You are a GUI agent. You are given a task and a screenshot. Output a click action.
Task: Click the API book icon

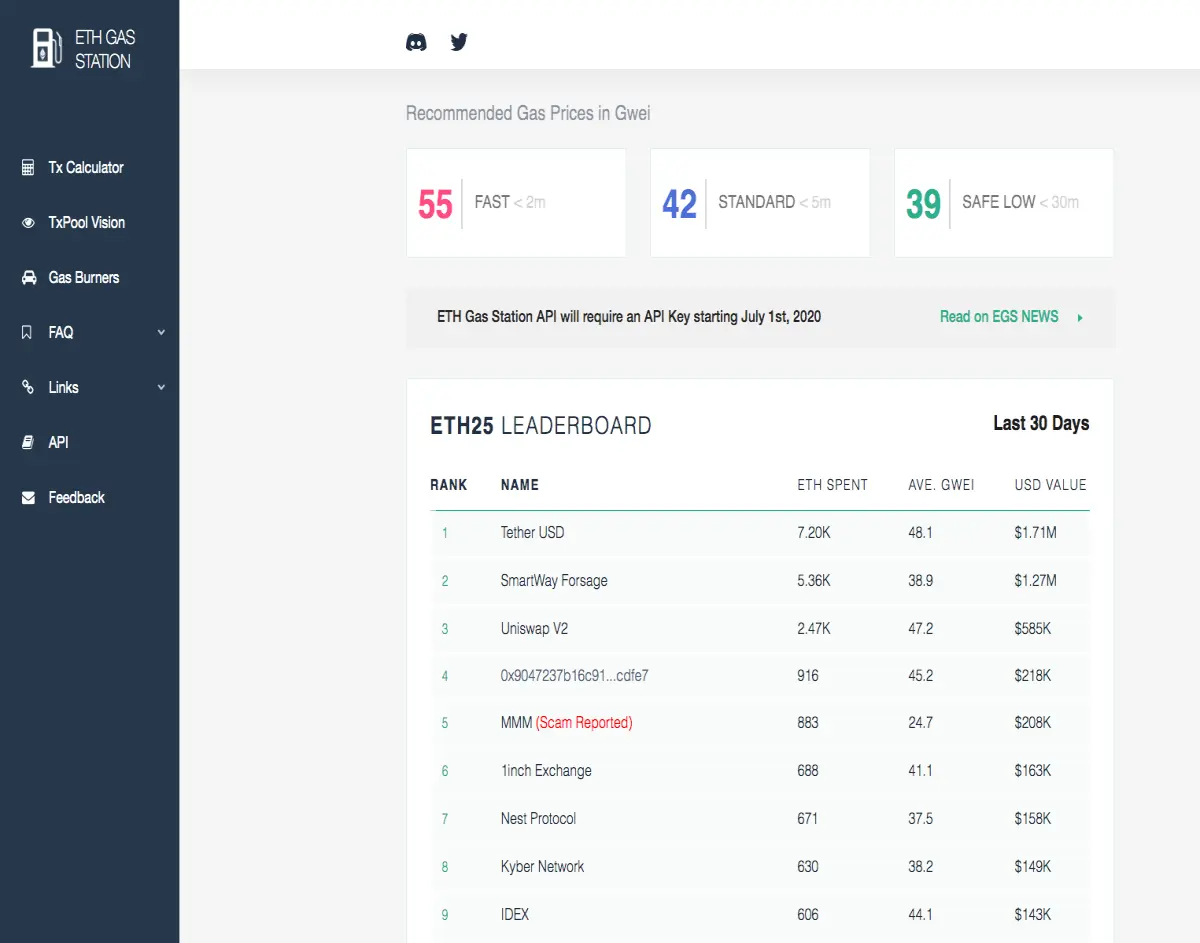click(x=28, y=442)
